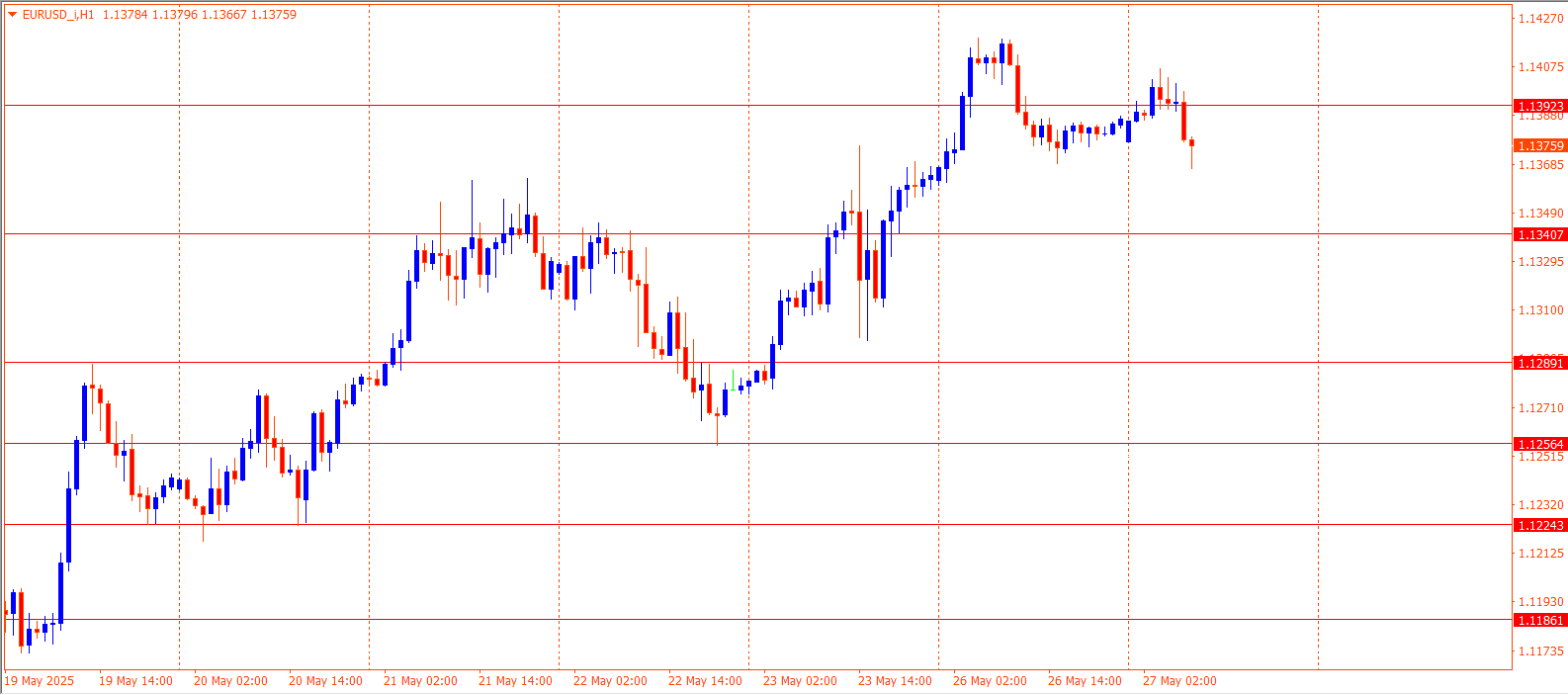Click the 21 May 02:00 time label
1568x695 pixels.
pyautogui.click(x=420, y=680)
